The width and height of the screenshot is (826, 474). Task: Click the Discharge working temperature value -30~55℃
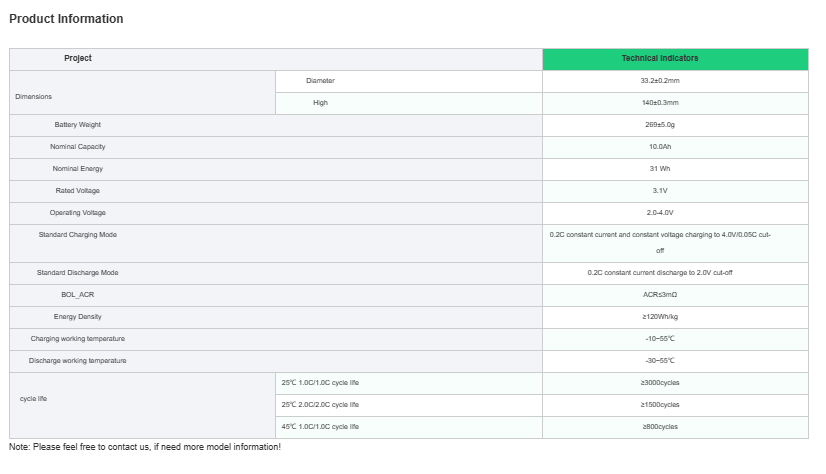(660, 361)
